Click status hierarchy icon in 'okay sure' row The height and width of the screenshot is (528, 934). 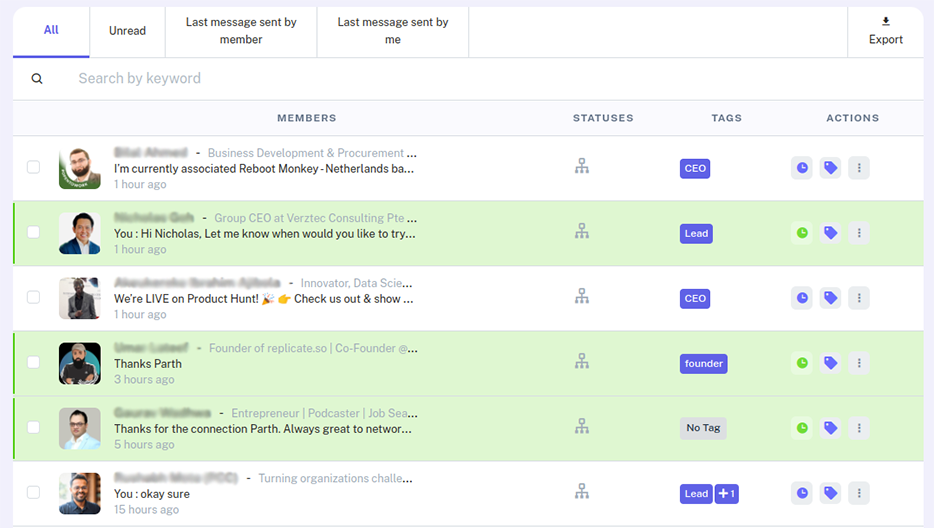tap(581, 492)
